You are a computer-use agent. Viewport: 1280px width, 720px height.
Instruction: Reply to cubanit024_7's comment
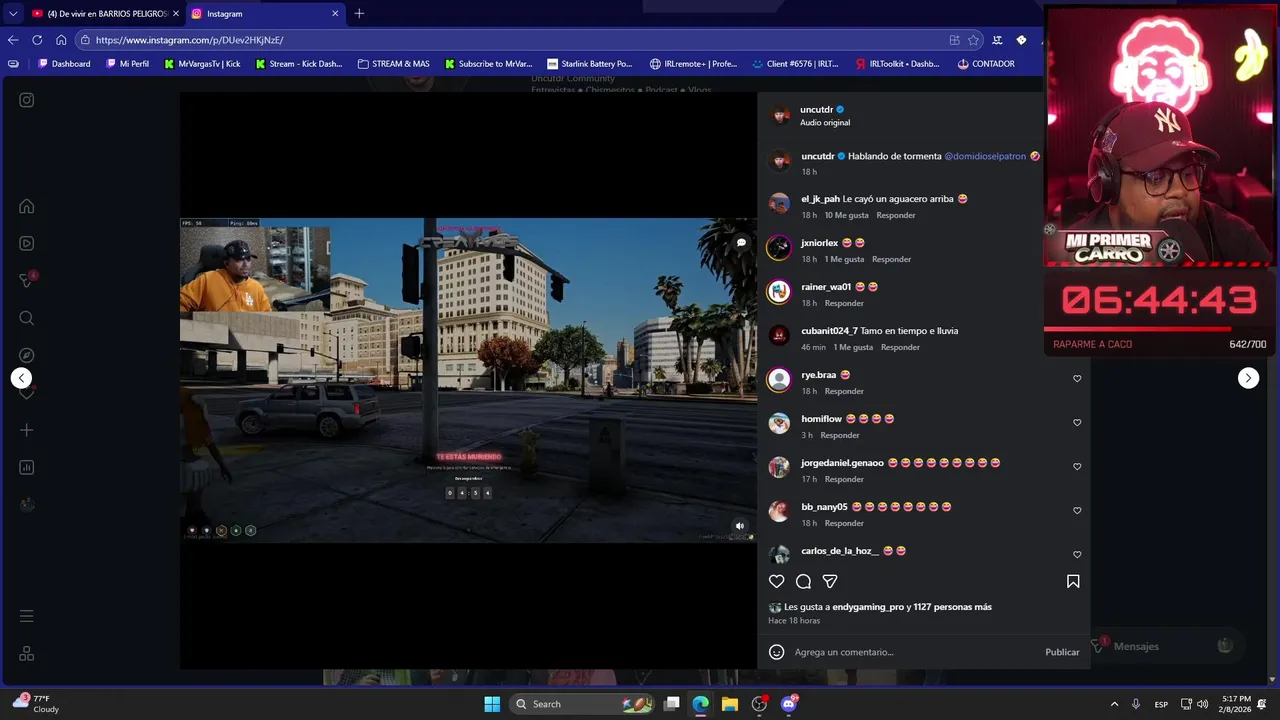pyautogui.click(x=900, y=347)
